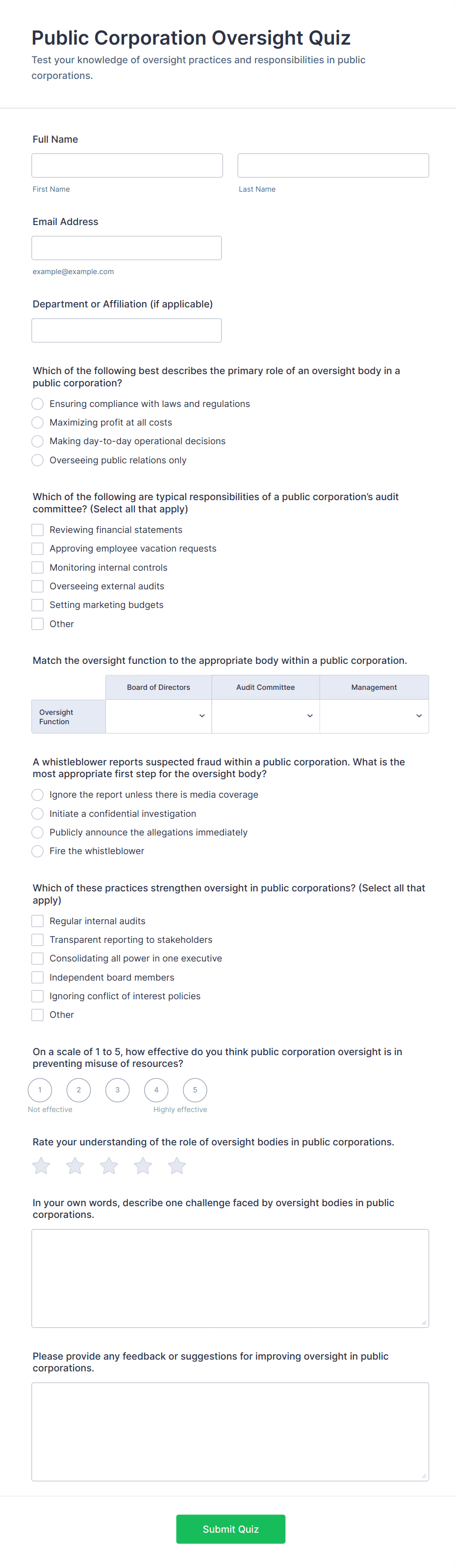Viewport: 456px width, 1568px height.
Task: Select Ensuring compliance with laws radio
Action: coord(38,404)
